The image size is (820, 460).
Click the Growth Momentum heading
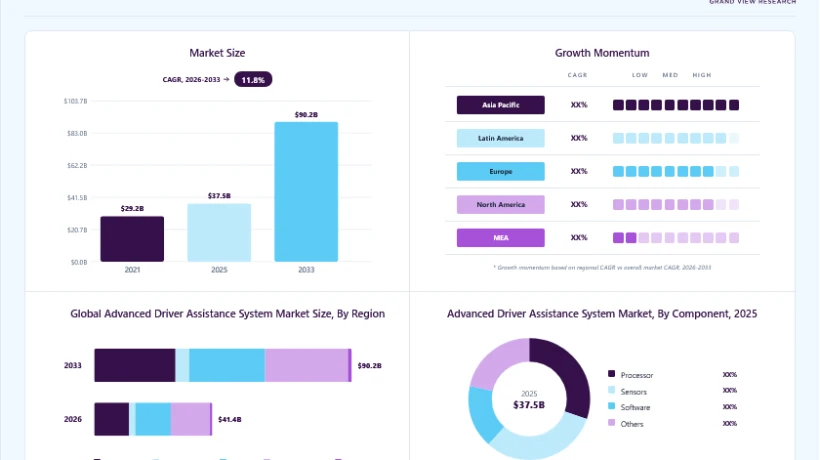[x=602, y=53]
